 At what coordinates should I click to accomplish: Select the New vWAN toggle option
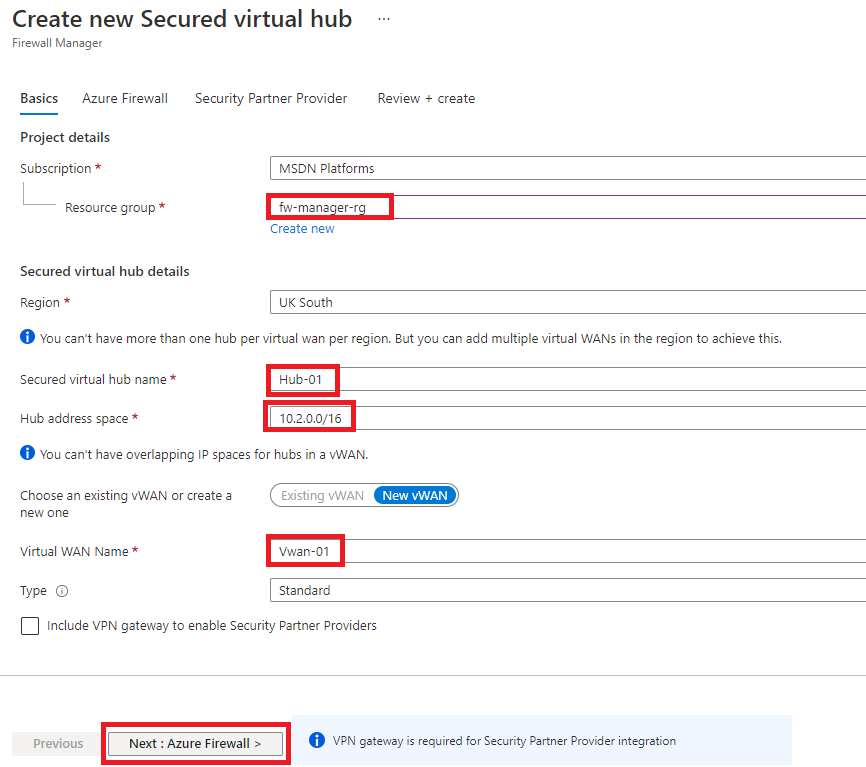click(x=415, y=494)
